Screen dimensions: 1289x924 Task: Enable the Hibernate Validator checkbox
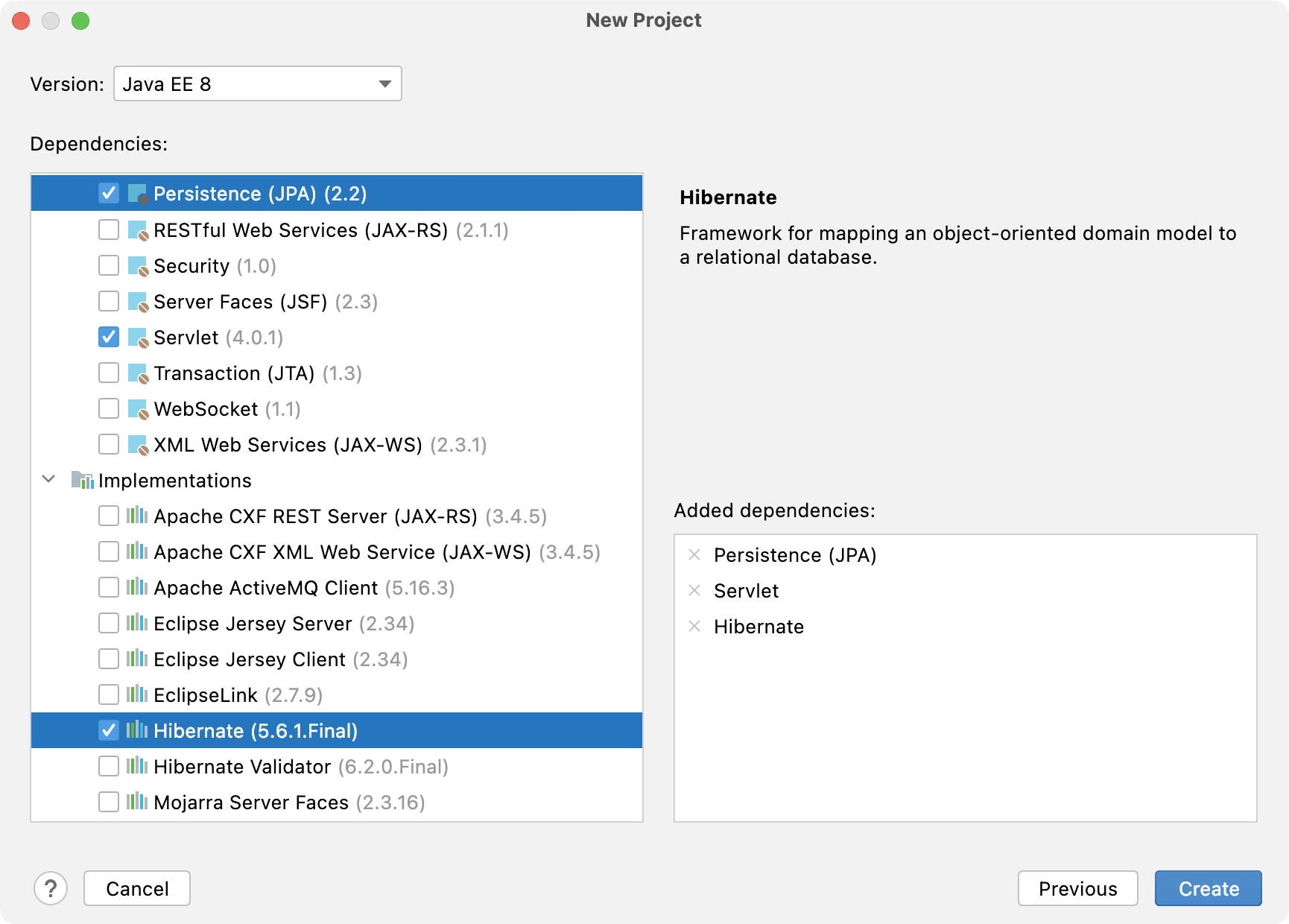click(109, 766)
